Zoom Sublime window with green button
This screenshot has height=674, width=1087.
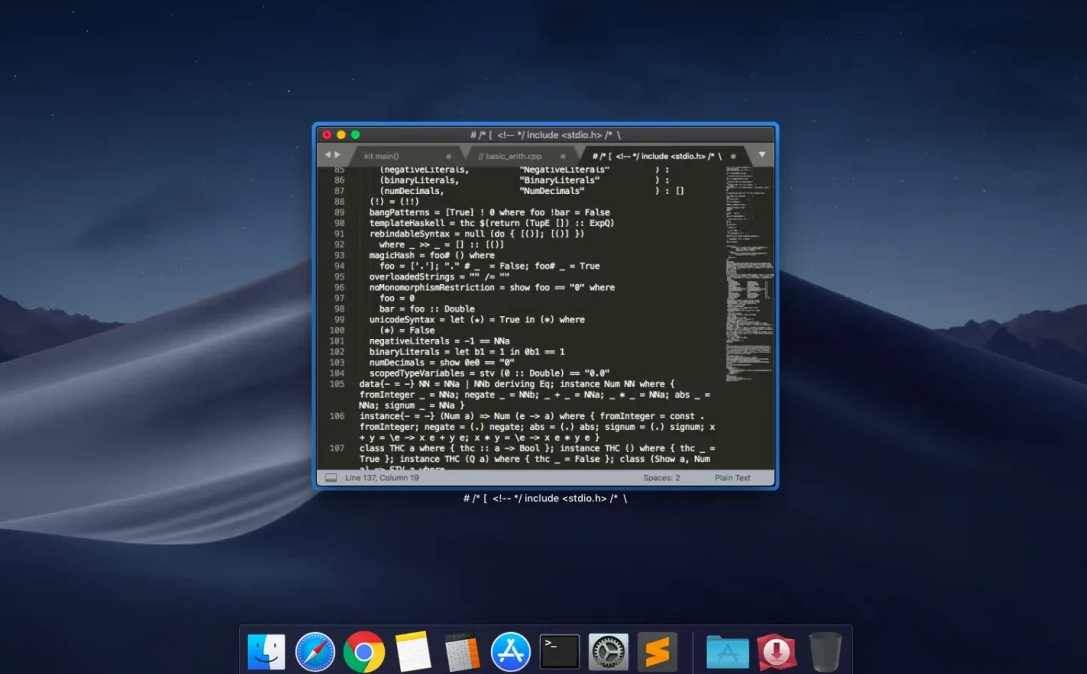355,135
